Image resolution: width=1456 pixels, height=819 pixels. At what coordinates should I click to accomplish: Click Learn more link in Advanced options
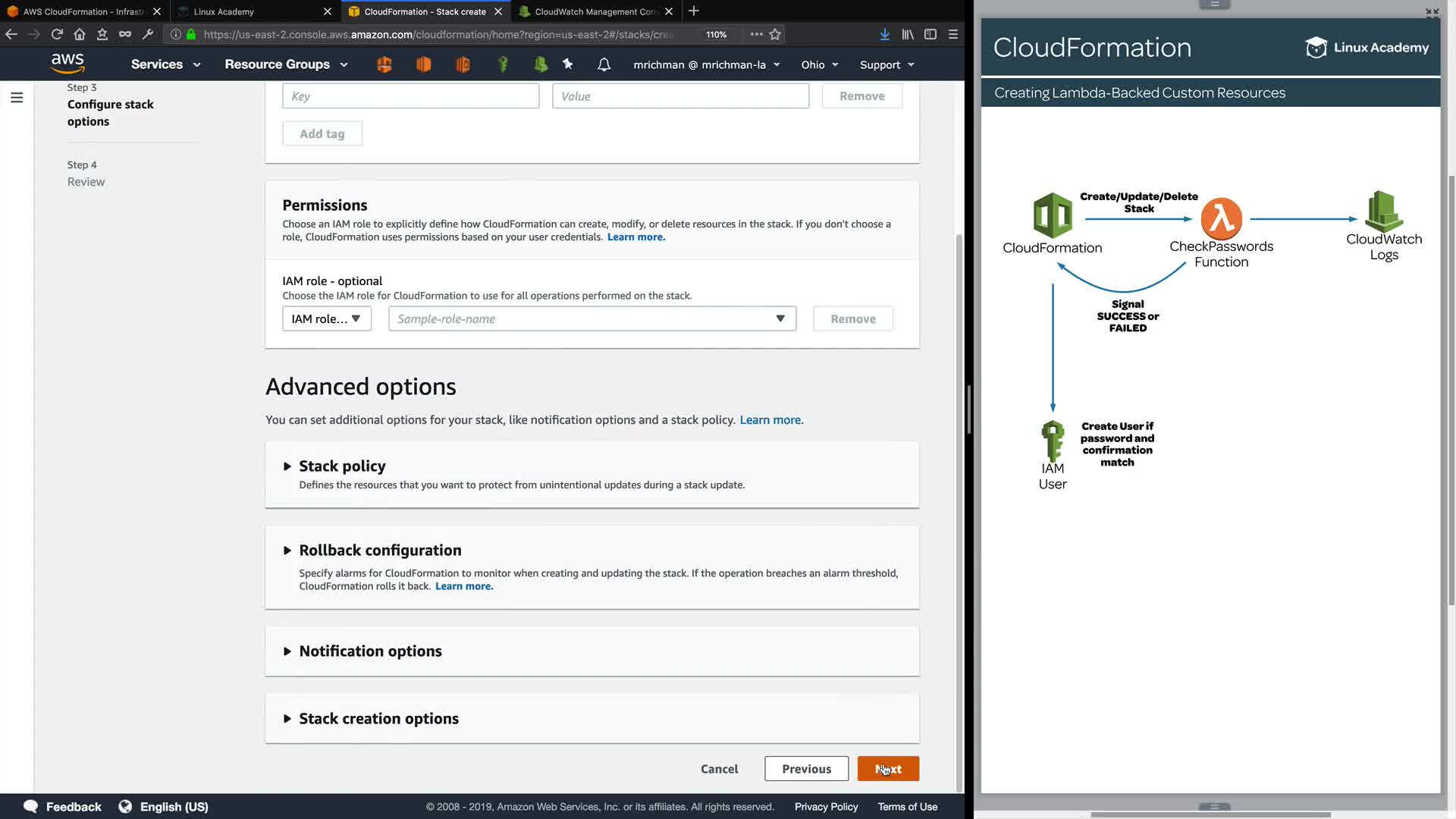(x=770, y=420)
